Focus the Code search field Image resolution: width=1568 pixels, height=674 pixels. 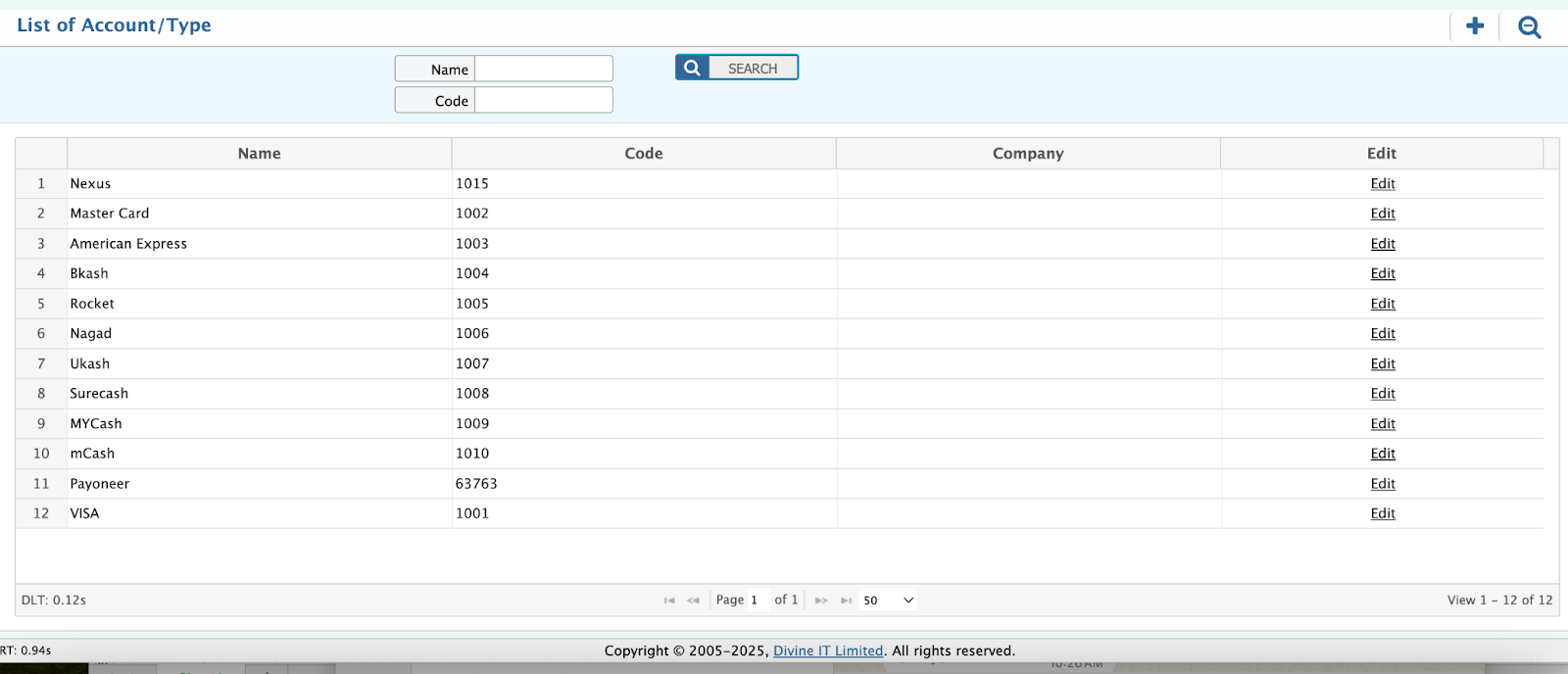click(x=543, y=100)
